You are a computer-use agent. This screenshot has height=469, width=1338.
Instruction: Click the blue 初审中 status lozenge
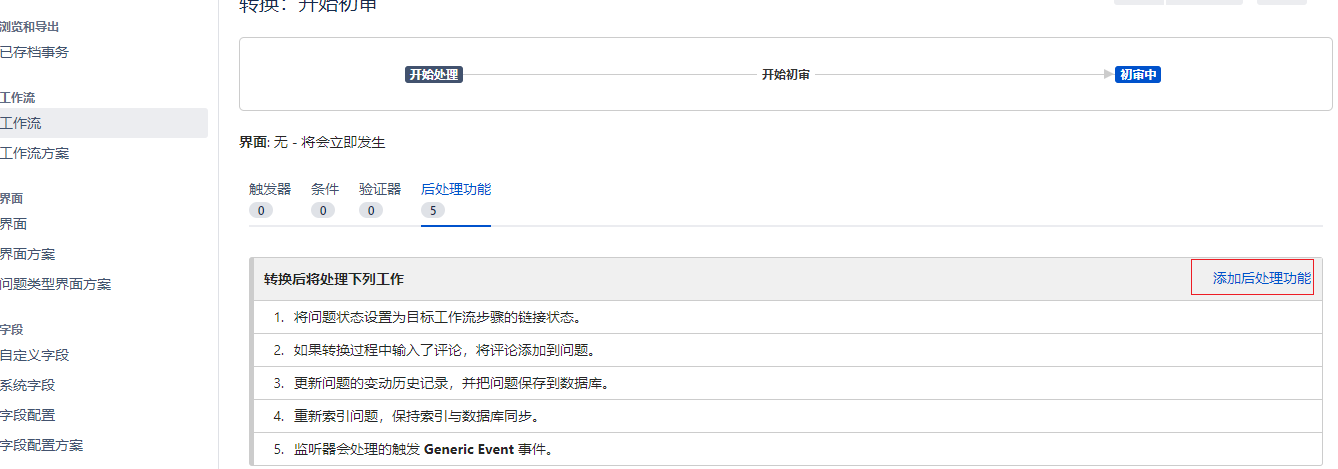click(x=1138, y=75)
